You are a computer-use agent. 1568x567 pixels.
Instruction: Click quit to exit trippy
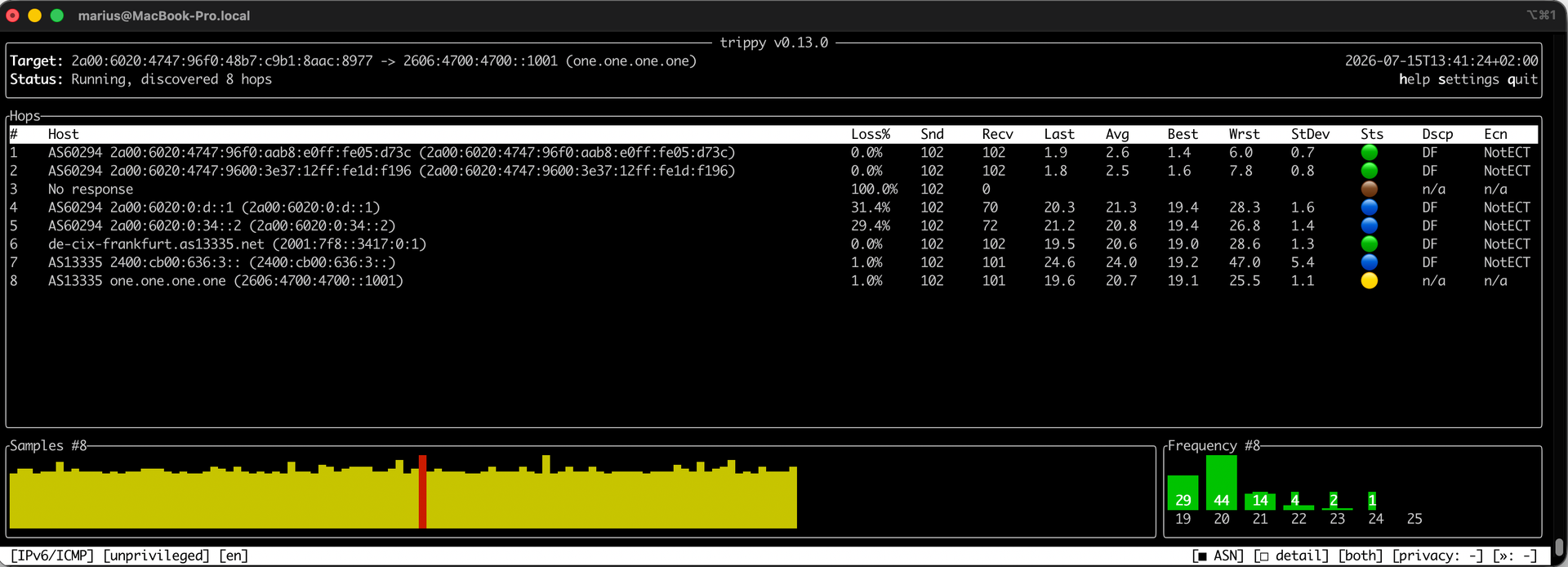click(x=1523, y=79)
